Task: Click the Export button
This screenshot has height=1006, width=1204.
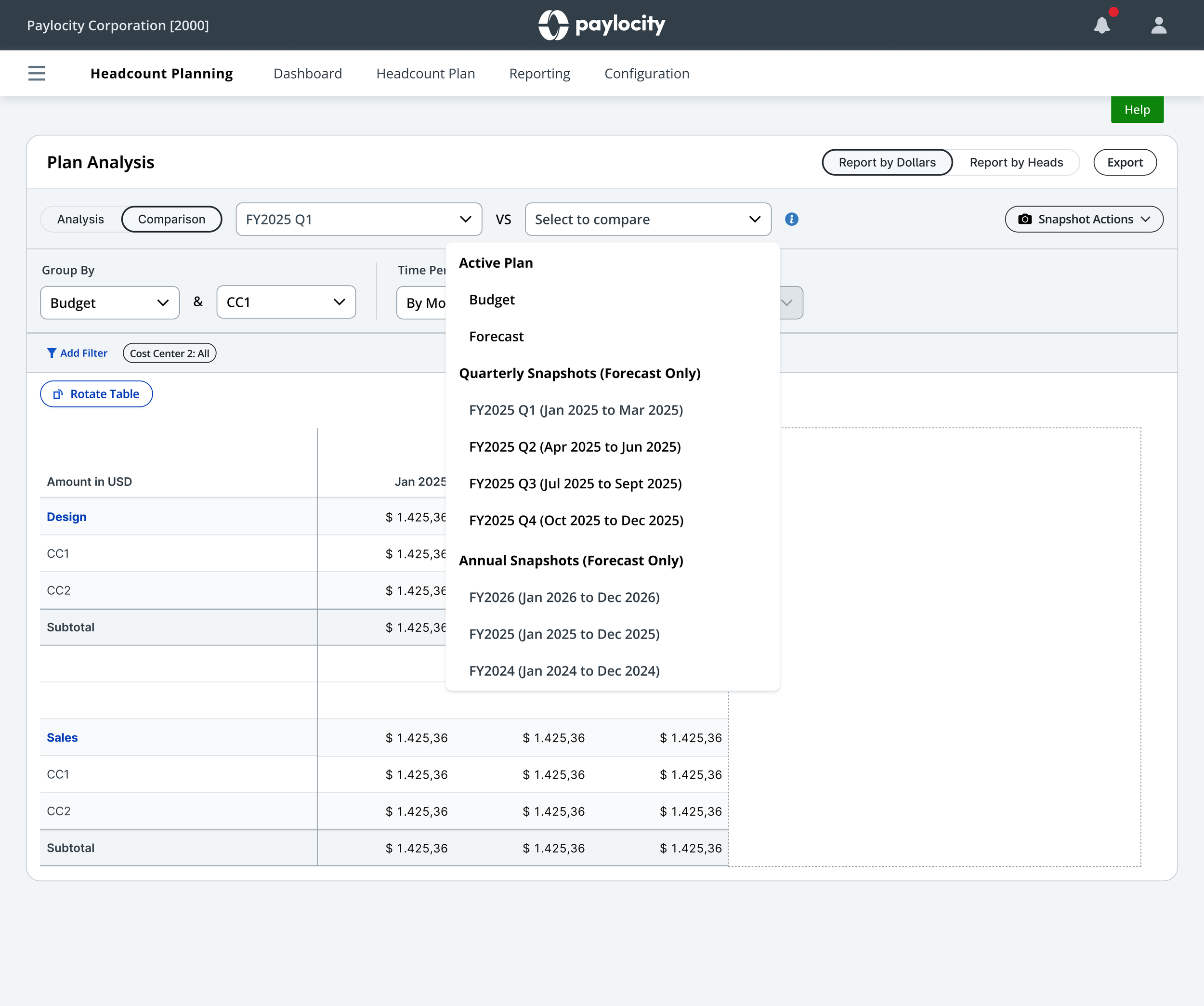Action: tap(1125, 163)
